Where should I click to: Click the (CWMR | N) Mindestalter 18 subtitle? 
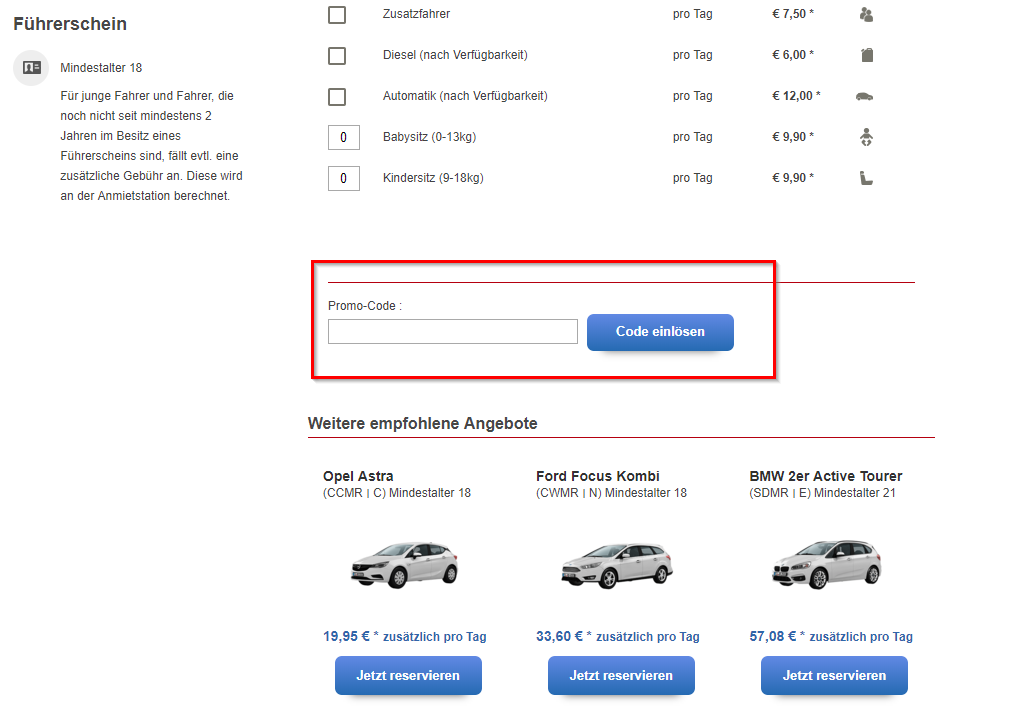pyautogui.click(x=612, y=493)
